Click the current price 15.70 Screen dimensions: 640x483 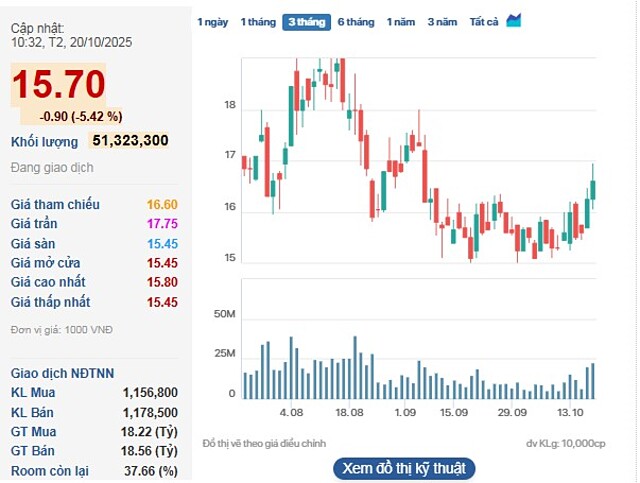[x=58, y=85]
